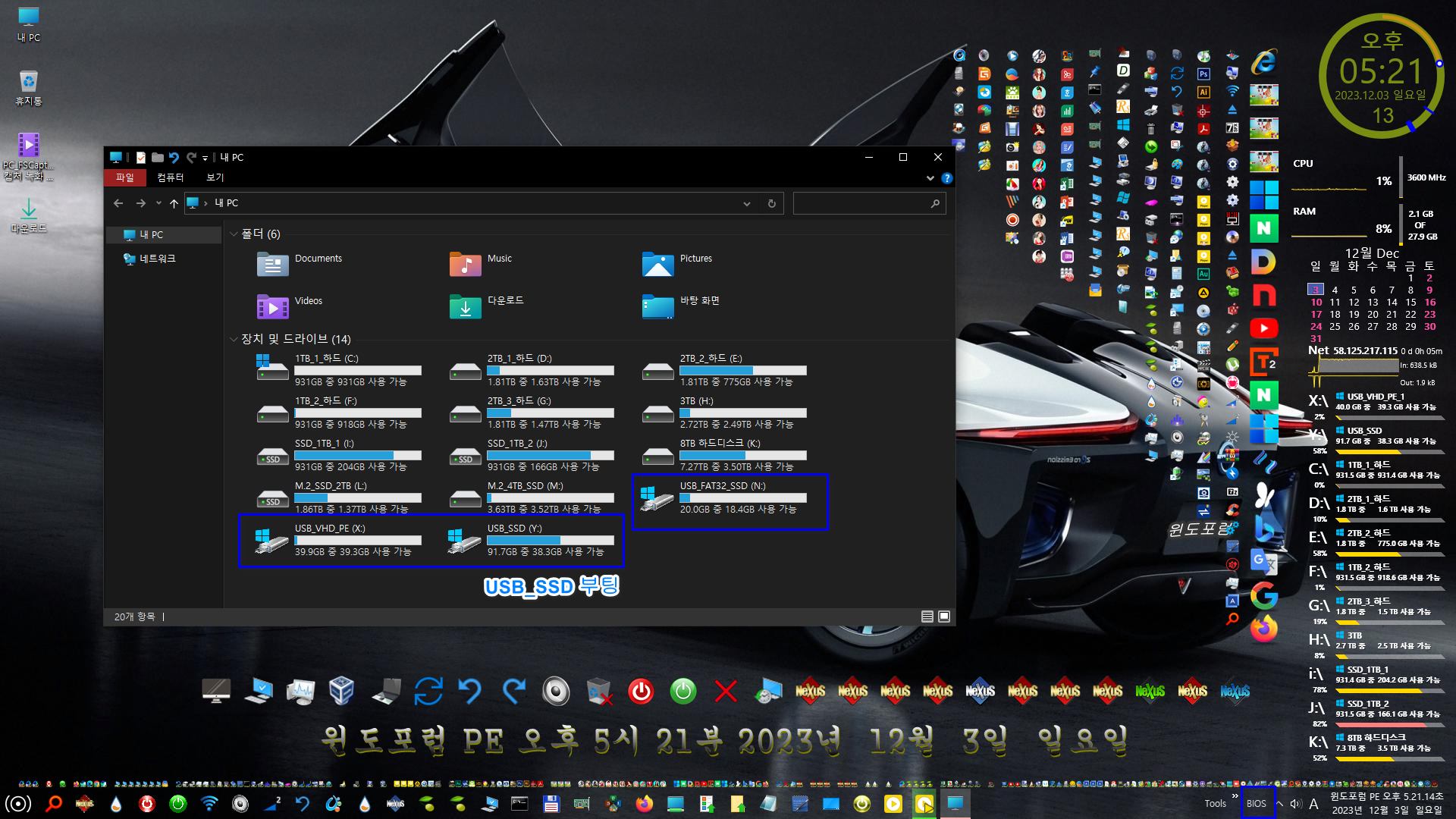
Task: Select drive USB_SSD (Y:)
Action: (x=531, y=540)
